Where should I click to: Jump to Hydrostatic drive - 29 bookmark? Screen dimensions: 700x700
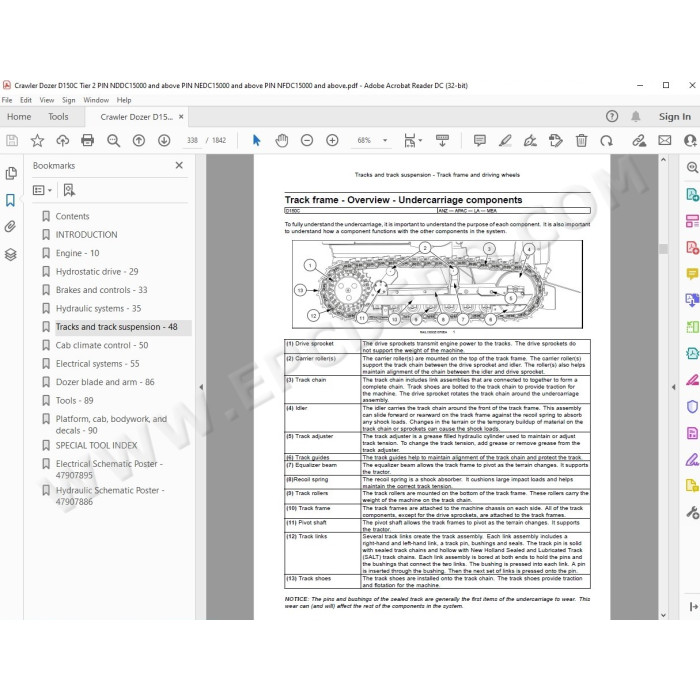tap(97, 271)
